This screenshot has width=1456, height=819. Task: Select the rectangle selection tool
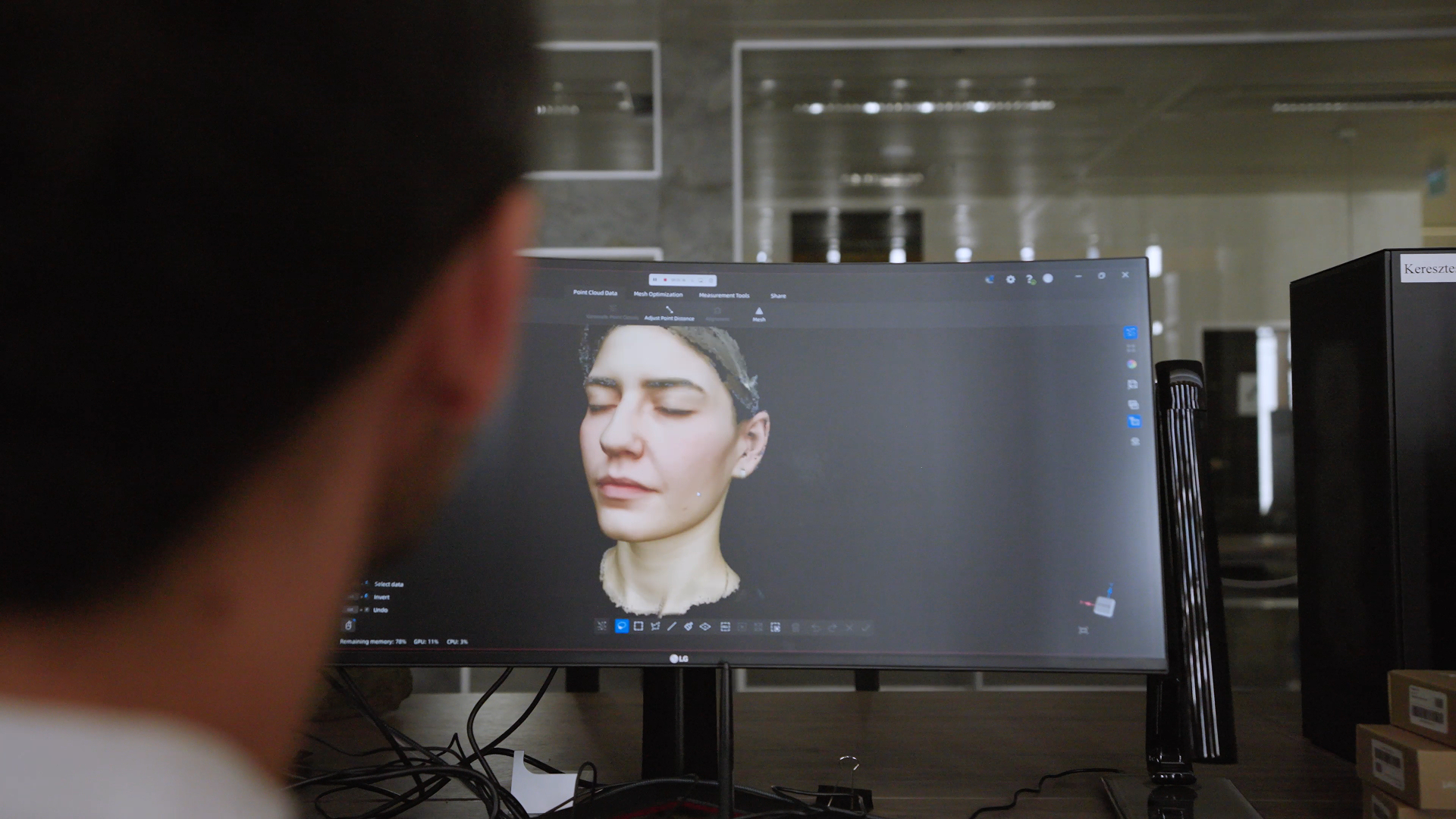pyautogui.click(x=638, y=626)
